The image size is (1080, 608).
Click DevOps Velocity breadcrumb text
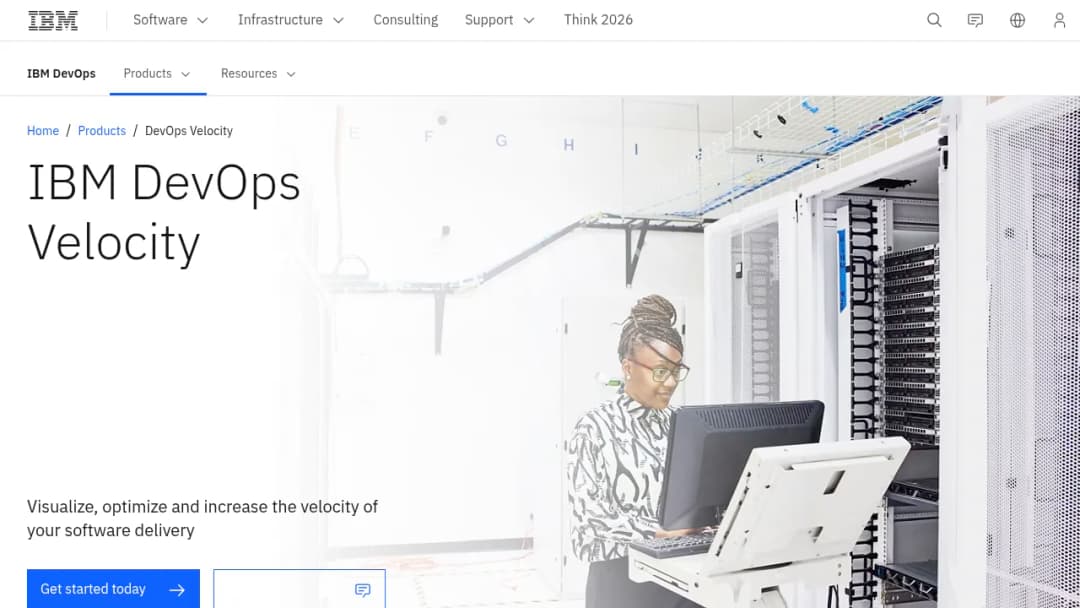click(189, 131)
